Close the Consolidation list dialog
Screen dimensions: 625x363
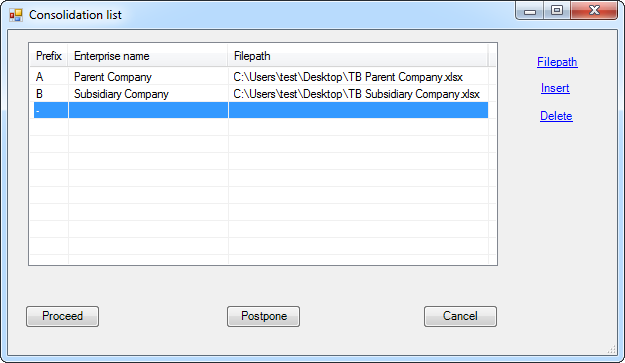point(594,11)
